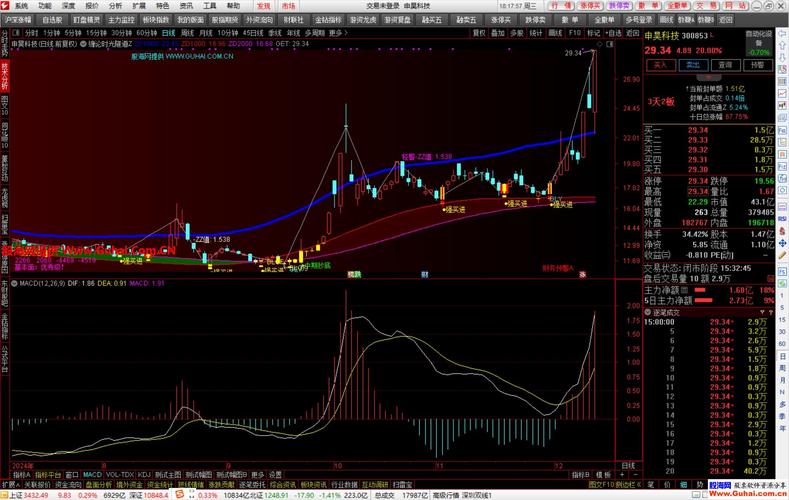Image resolution: width=789 pixels, height=500 pixels.
Task: Select the 指标A tab
Action: coord(22,474)
